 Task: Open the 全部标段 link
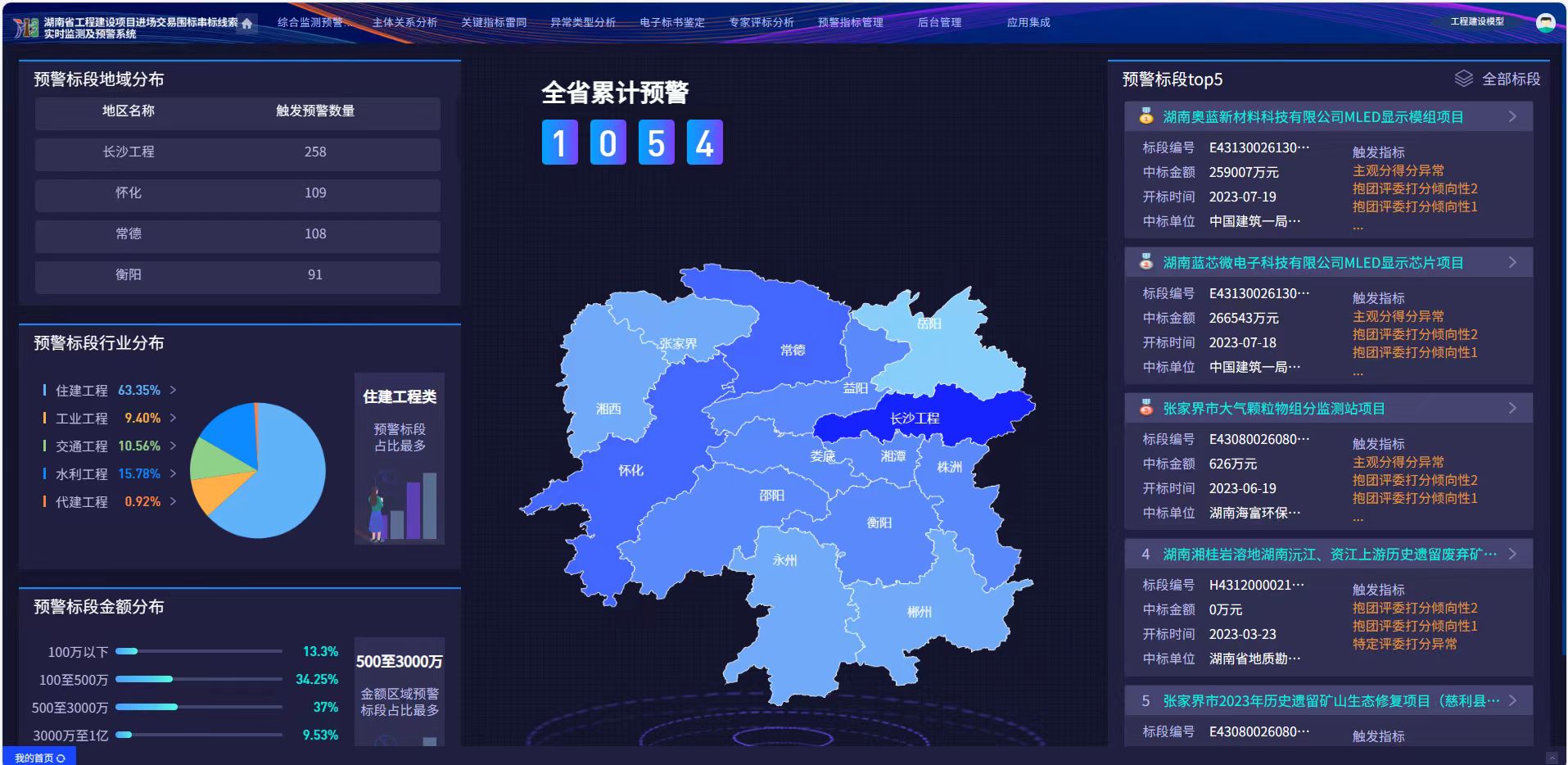coord(1511,79)
